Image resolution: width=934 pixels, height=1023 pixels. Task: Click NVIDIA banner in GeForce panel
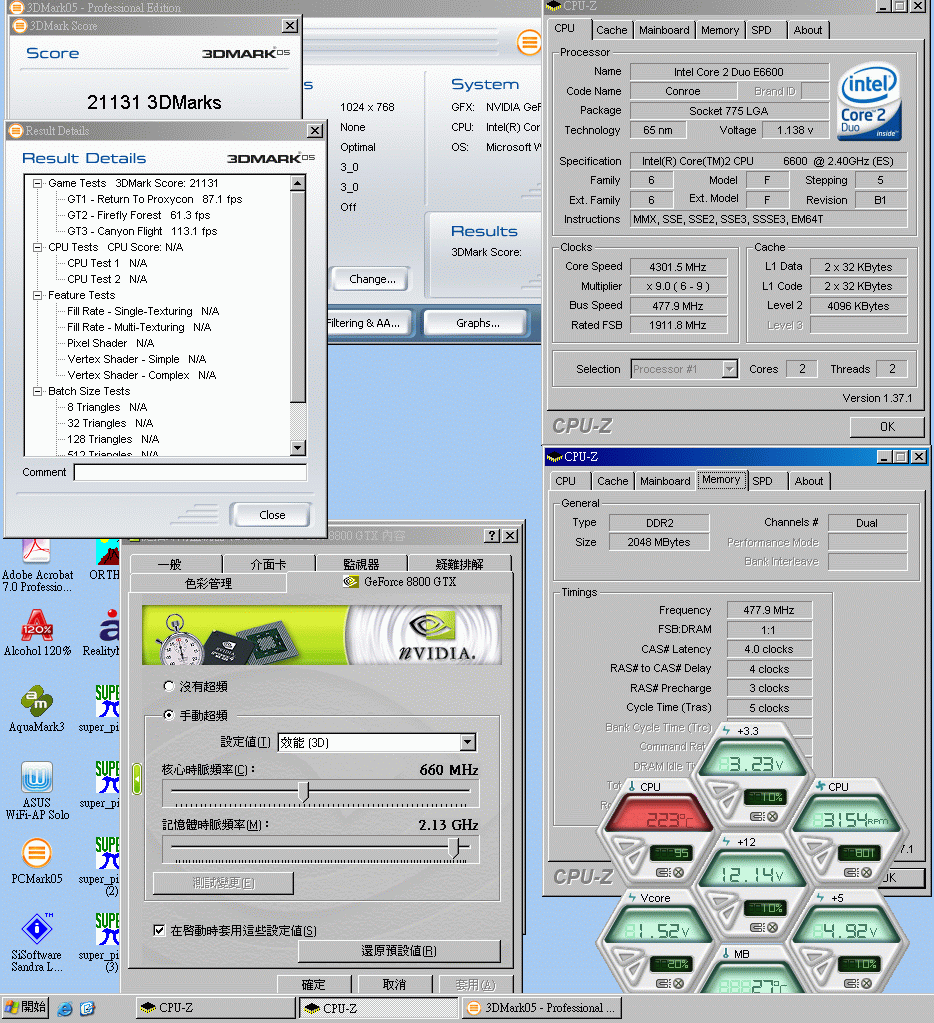tap(322, 635)
